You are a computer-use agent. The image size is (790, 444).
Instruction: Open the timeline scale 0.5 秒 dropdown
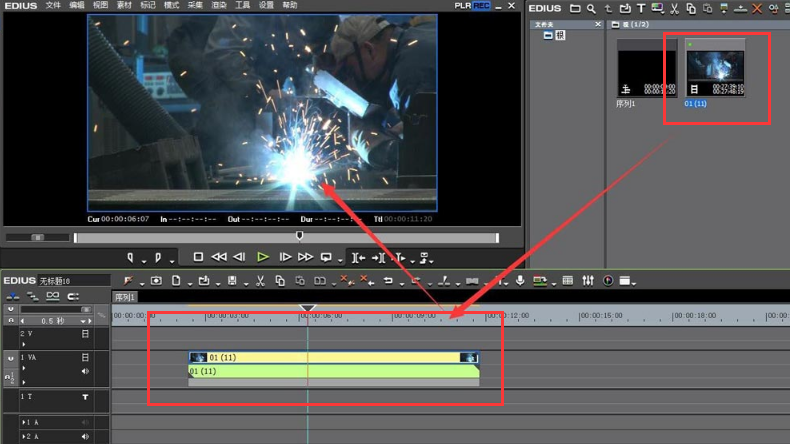(x=85, y=321)
